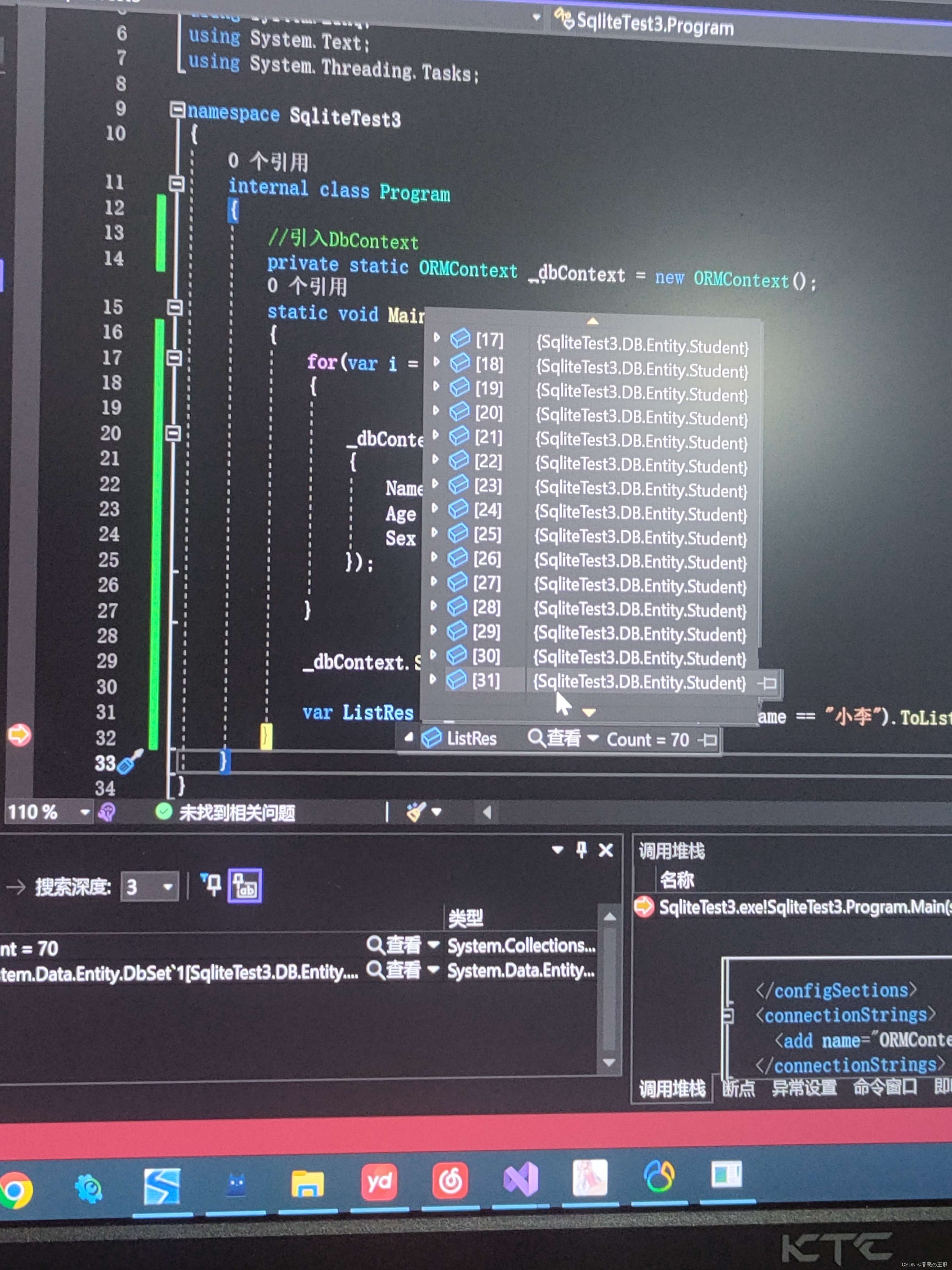Collapse the static void Main method
Viewport: 952px width, 1270px height.
click(x=175, y=308)
